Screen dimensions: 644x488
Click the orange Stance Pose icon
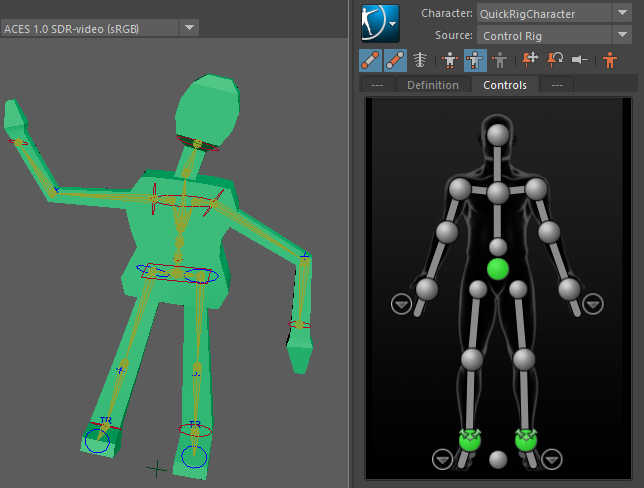[610, 60]
